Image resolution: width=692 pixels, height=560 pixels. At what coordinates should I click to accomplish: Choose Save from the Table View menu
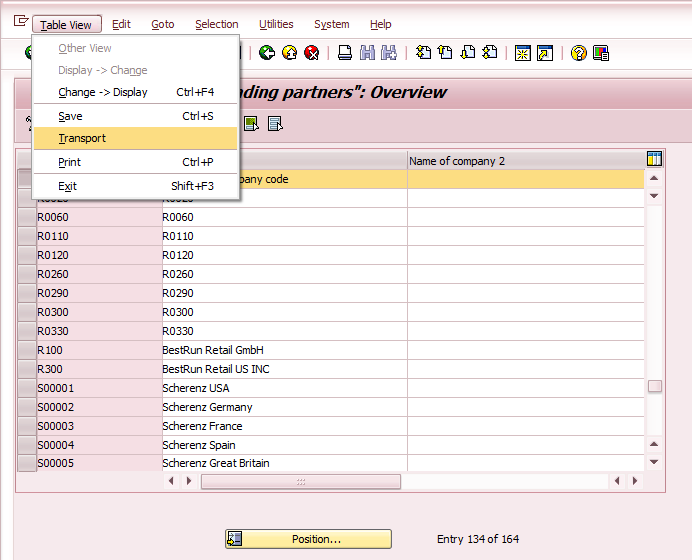click(x=135, y=116)
